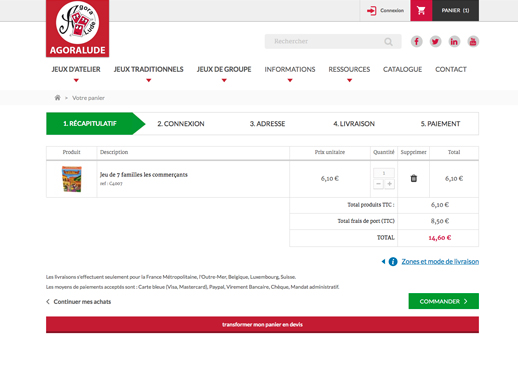Go to home via breadcrumb house icon

pos(57,98)
